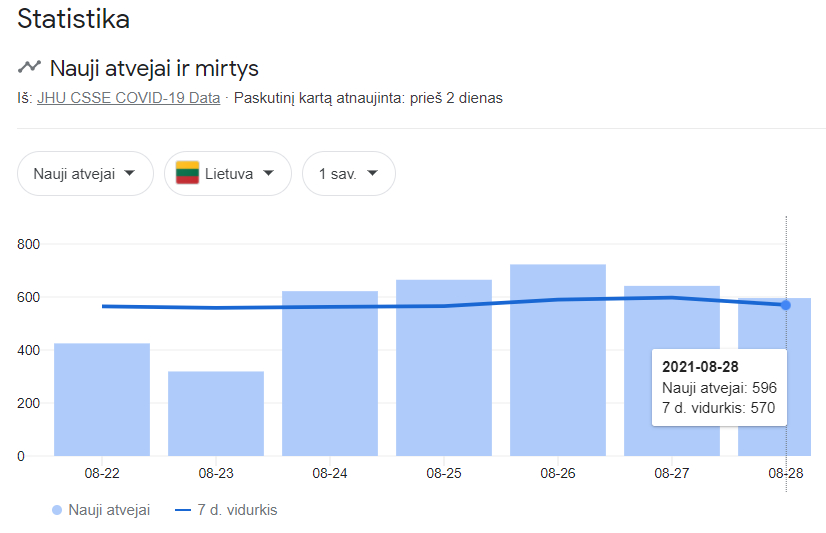Open the Nauji atvejai dropdown
826x533 pixels.
[x=85, y=173]
